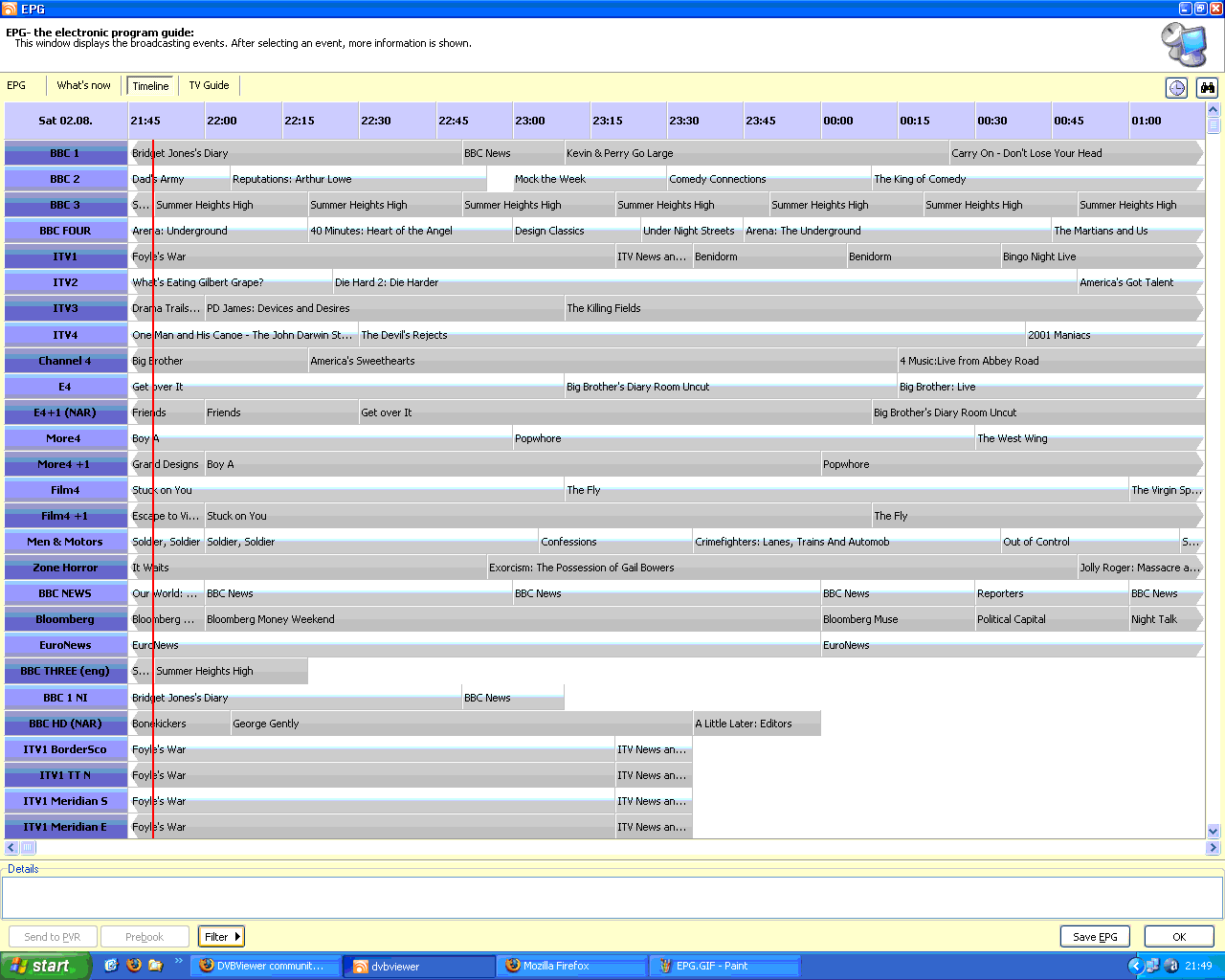Switch to DVBViewer community taskbar window
The image size is (1225, 980).
pos(265,966)
